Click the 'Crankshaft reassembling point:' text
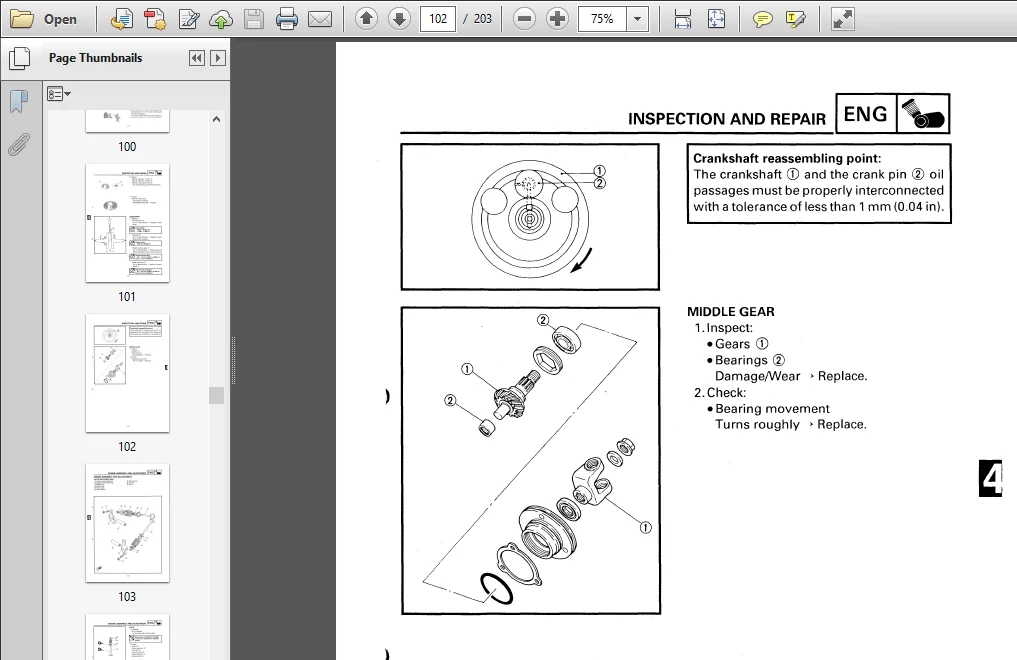This screenshot has width=1017, height=660. tap(787, 158)
